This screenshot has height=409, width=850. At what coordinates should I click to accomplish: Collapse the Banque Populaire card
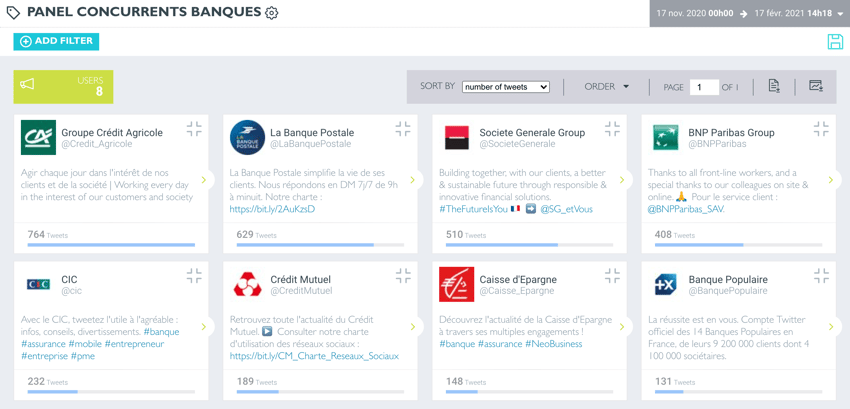click(x=821, y=276)
